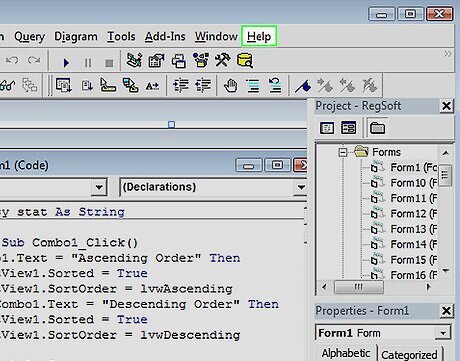Open the Data View Window icon
This screenshot has height=361, width=460.
point(245,60)
